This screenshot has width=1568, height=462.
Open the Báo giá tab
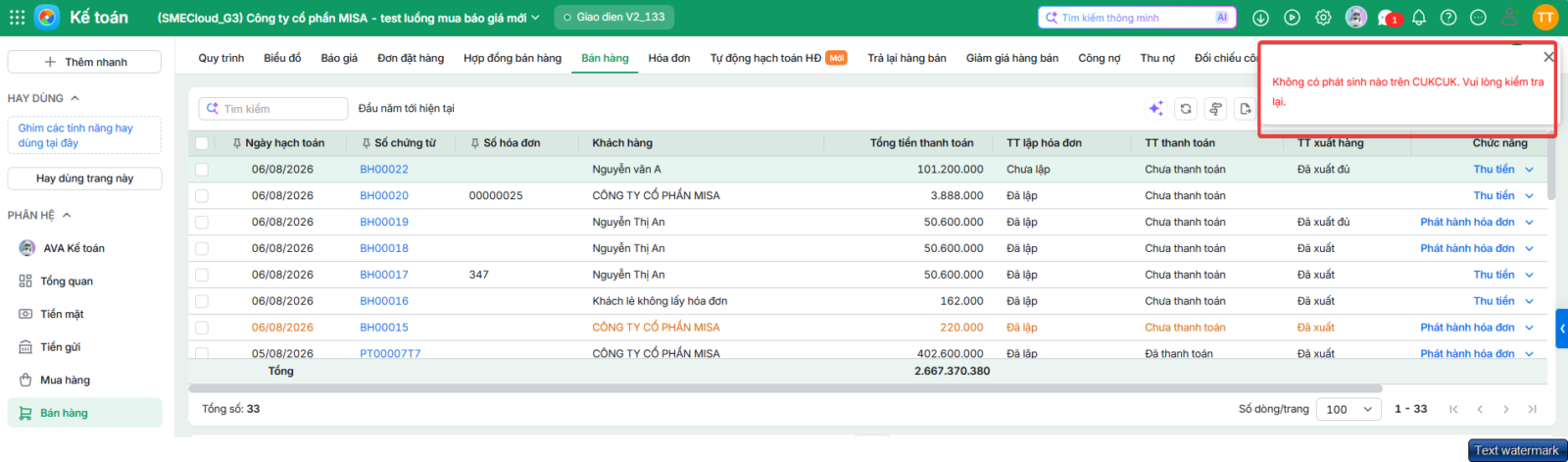click(339, 58)
